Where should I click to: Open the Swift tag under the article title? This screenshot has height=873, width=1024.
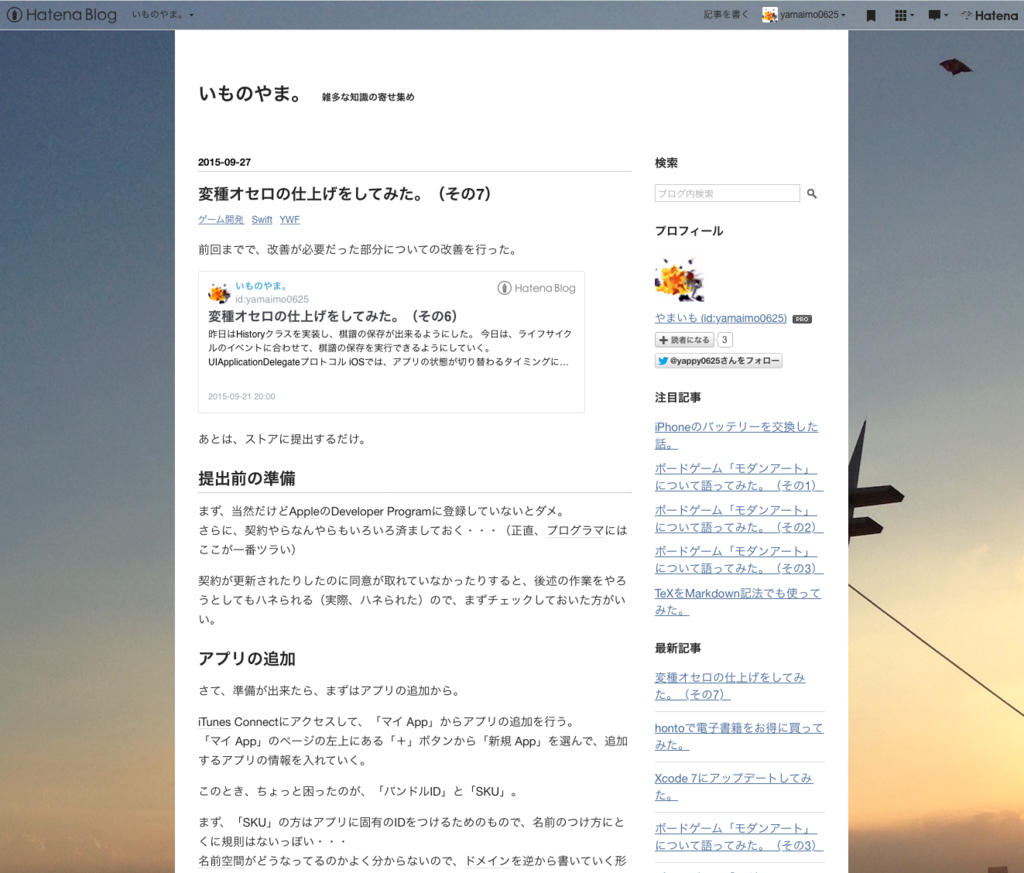[261, 219]
